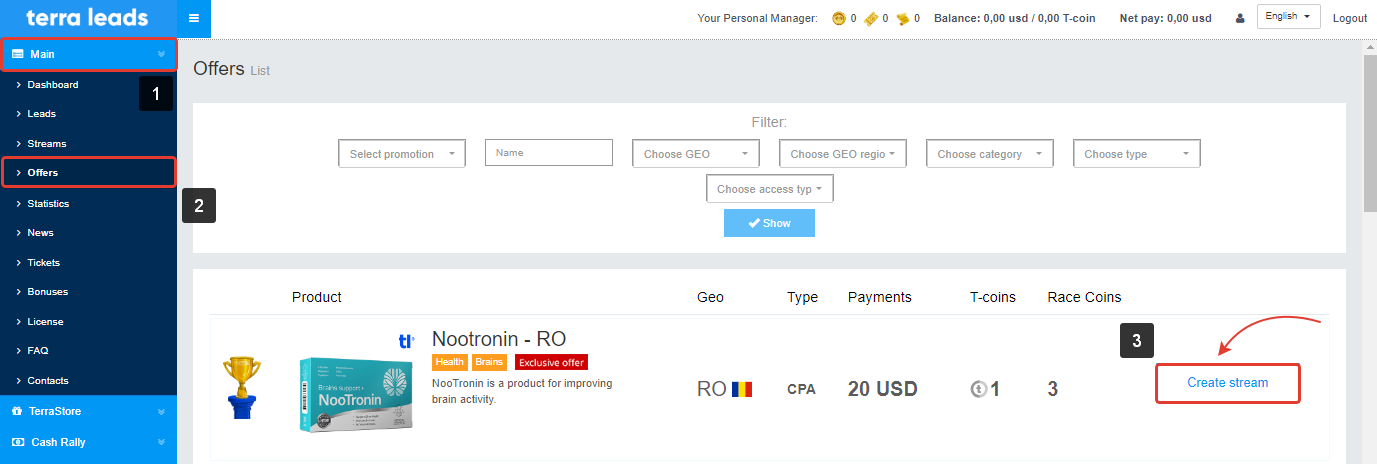Image resolution: width=1377 pixels, height=464 pixels.
Task: Click the Logout link
Action: tap(1349, 18)
